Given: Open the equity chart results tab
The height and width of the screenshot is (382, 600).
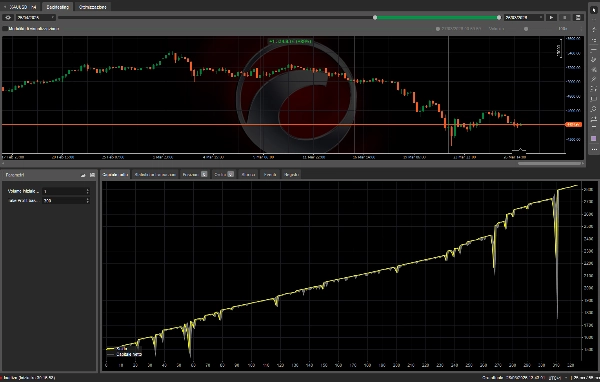Looking at the screenshot, I should [x=115, y=175].
